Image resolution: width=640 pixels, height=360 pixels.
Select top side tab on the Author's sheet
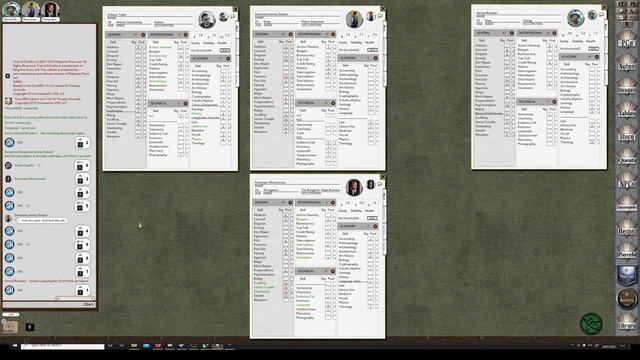click(237, 29)
